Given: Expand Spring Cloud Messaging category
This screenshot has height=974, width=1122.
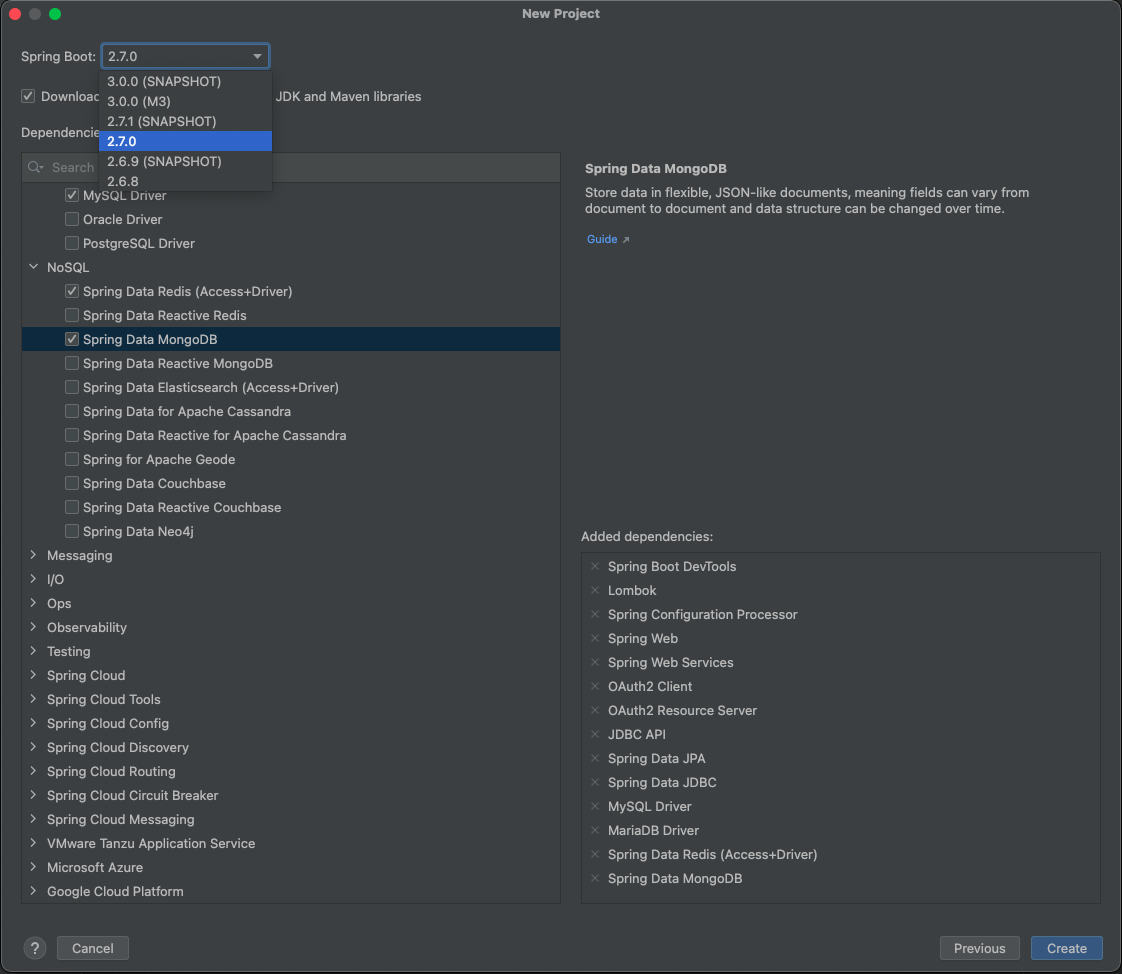Looking at the screenshot, I should tap(34, 819).
